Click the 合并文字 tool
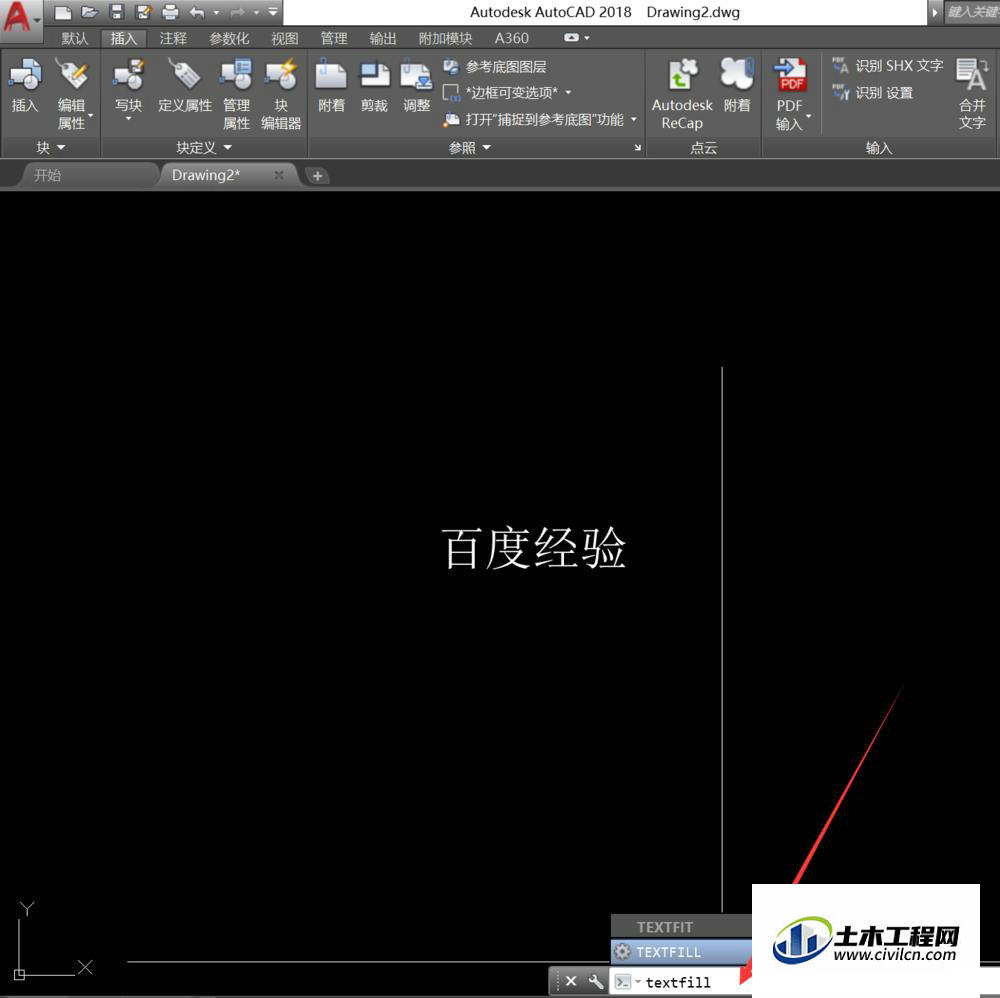 (x=972, y=93)
